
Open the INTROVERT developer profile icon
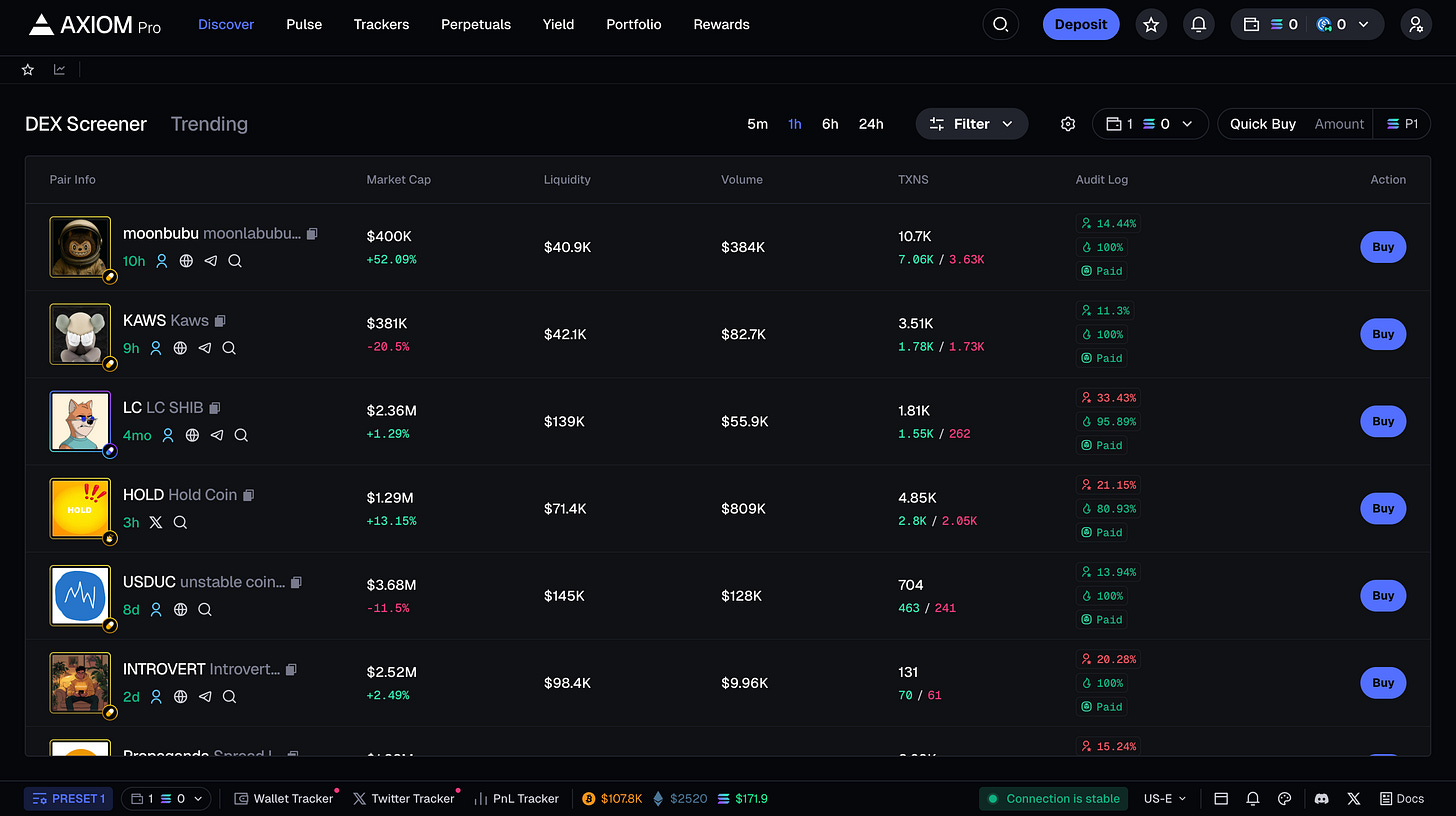pos(156,696)
